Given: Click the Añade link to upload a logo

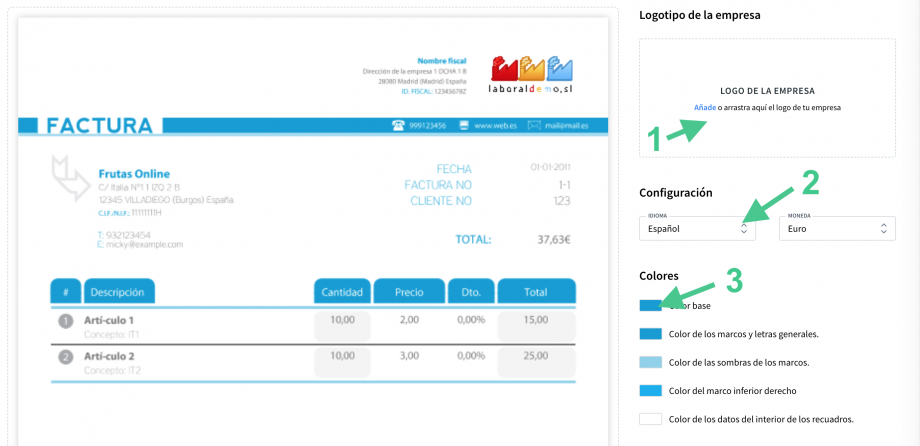Looking at the screenshot, I should 704,107.
